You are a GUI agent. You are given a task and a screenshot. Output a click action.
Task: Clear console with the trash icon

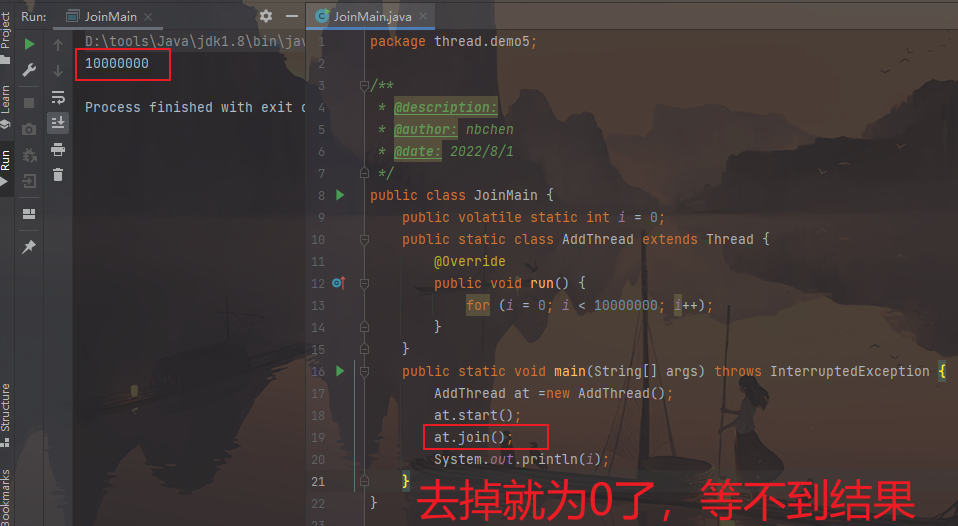[58, 175]
